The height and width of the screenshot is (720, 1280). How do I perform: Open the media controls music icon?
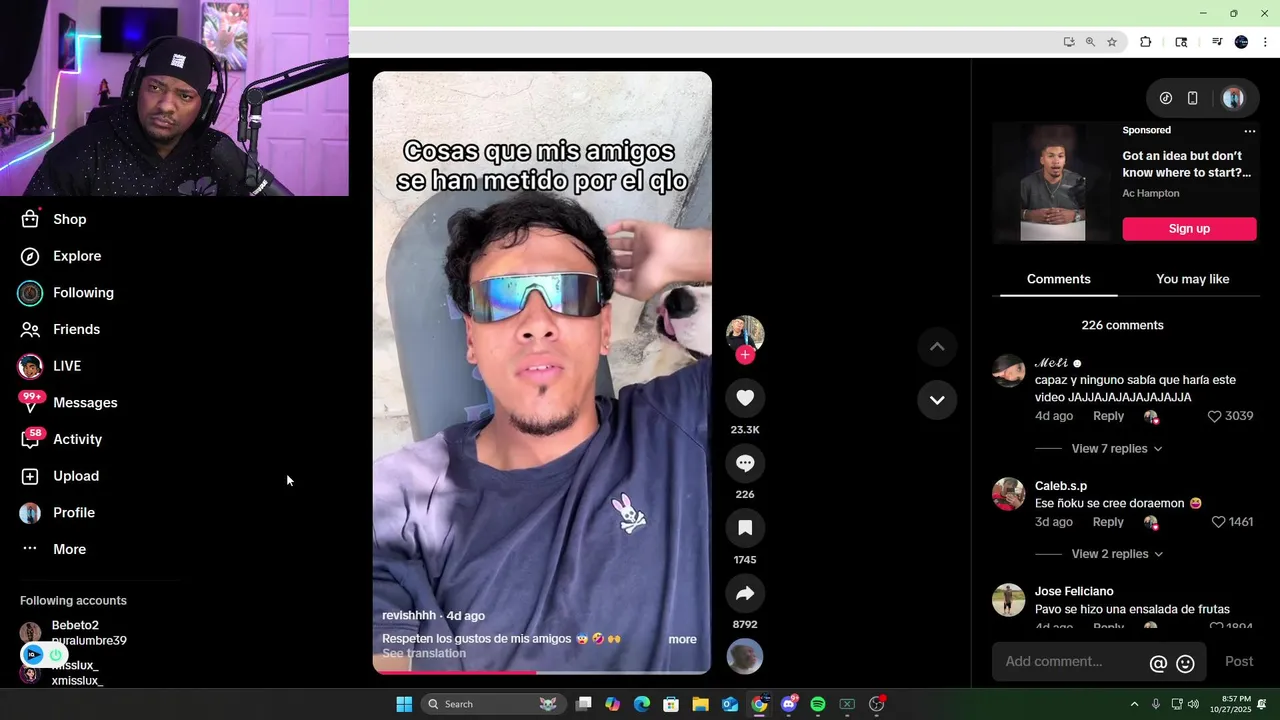[1217, 42]
